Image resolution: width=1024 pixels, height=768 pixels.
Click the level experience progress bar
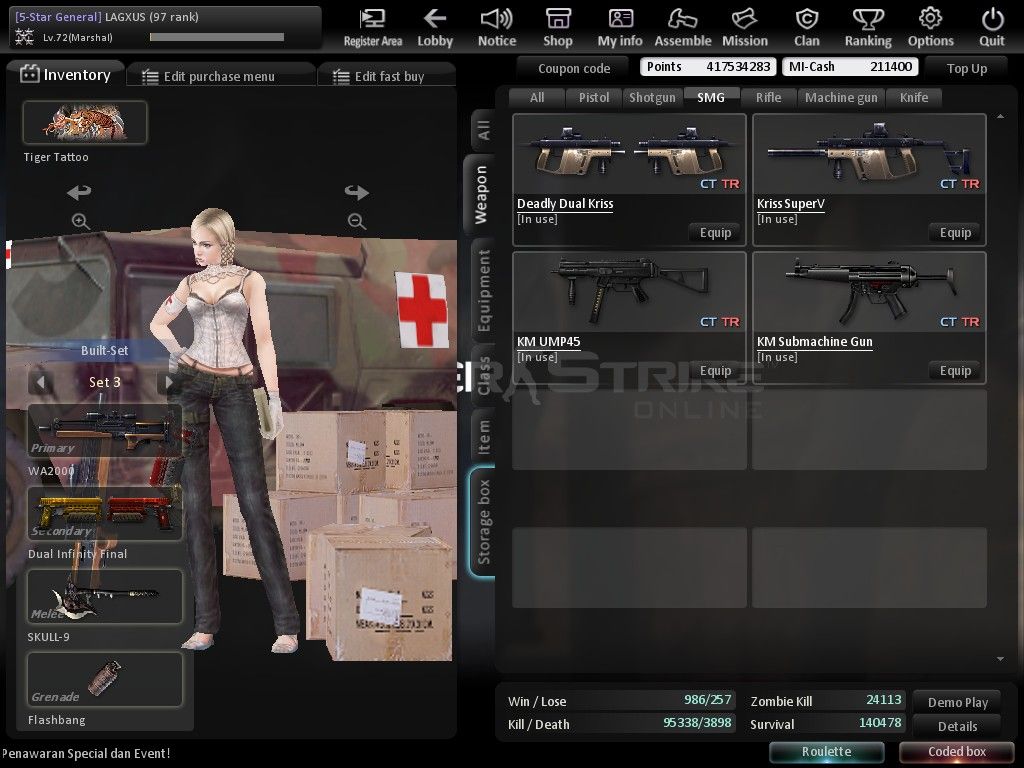(217, 37)
